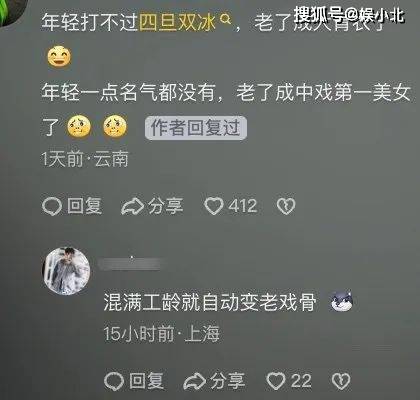This screenshot has width=420, height=400.
Task: Reply to the Yunnan user's comment
Action: click(72, 206)
